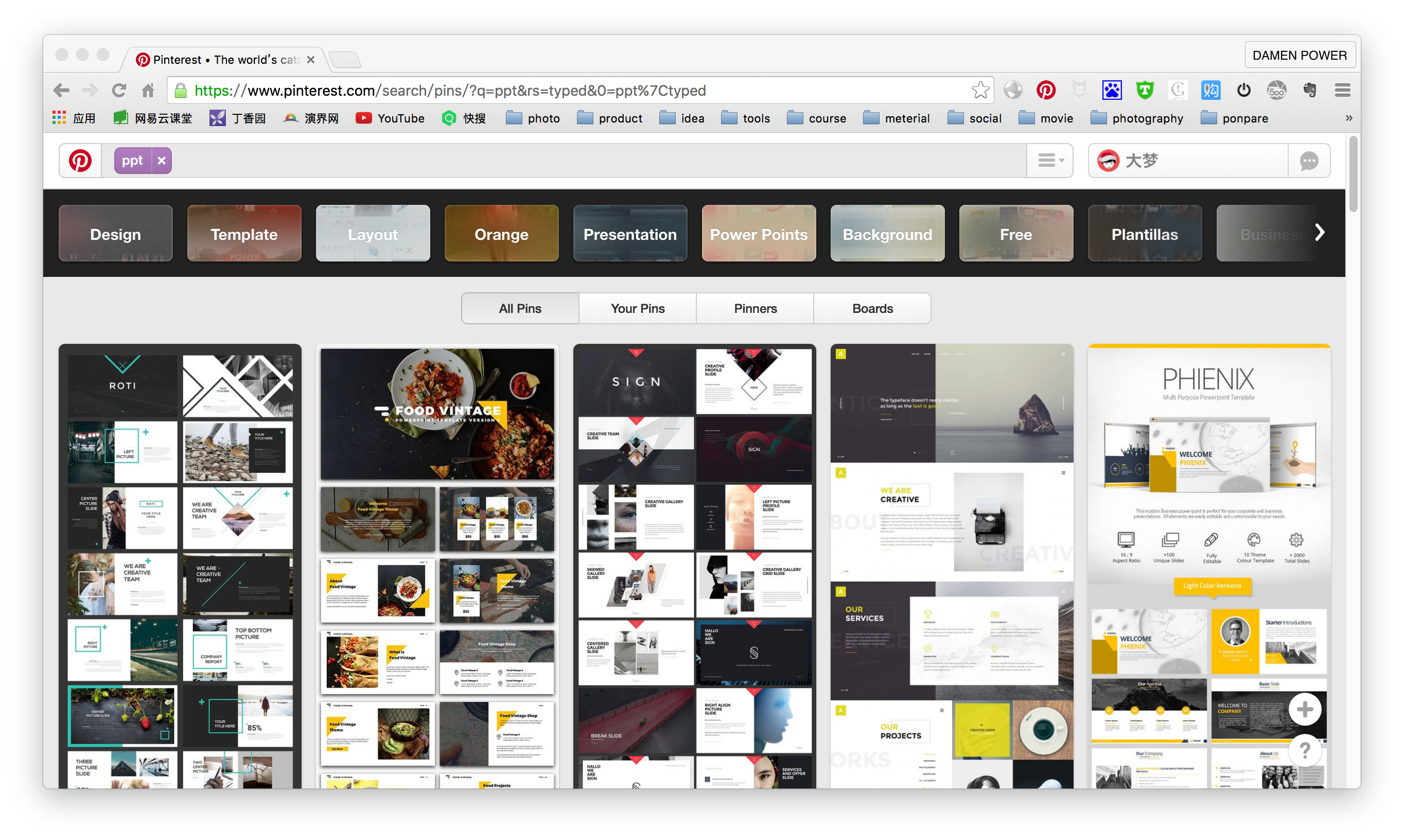Open the SIGN presentation pin
This screenshot has width=1404, height=840.
coord(694,566)
